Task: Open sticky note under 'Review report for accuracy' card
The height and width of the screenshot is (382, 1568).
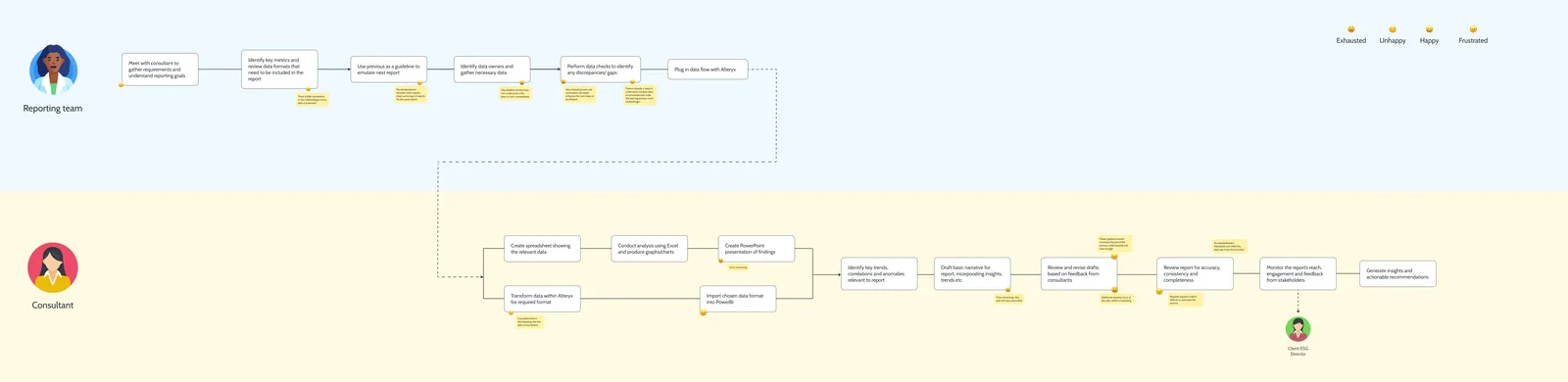Action: pos(1185,301)
